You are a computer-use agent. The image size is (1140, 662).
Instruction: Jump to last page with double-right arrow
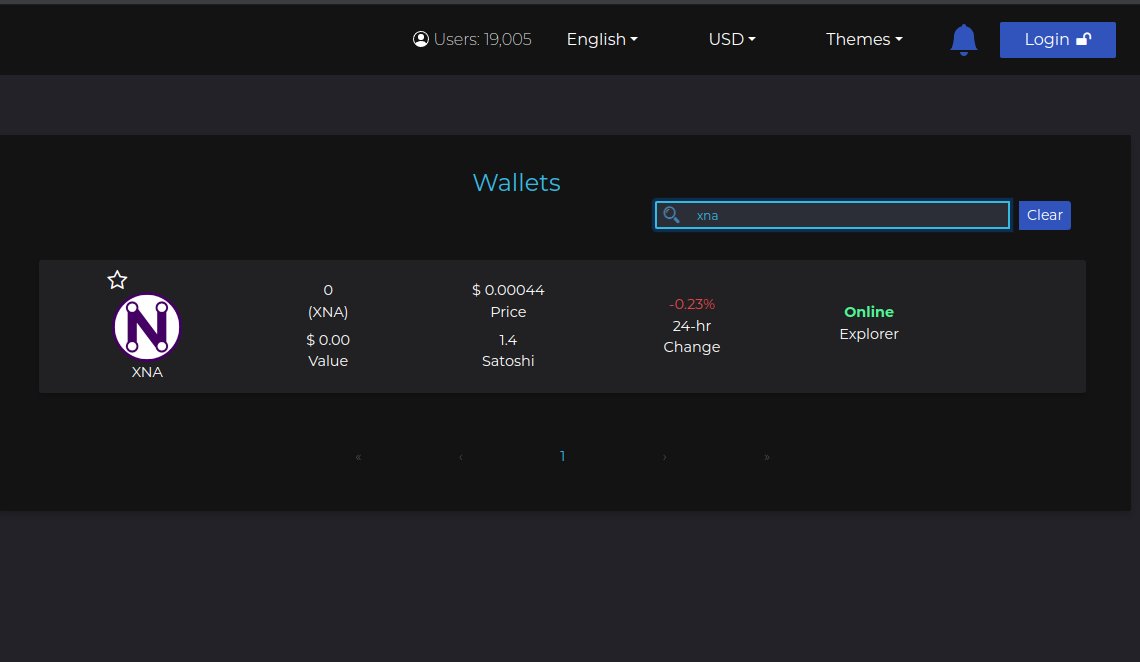[766, 457]
